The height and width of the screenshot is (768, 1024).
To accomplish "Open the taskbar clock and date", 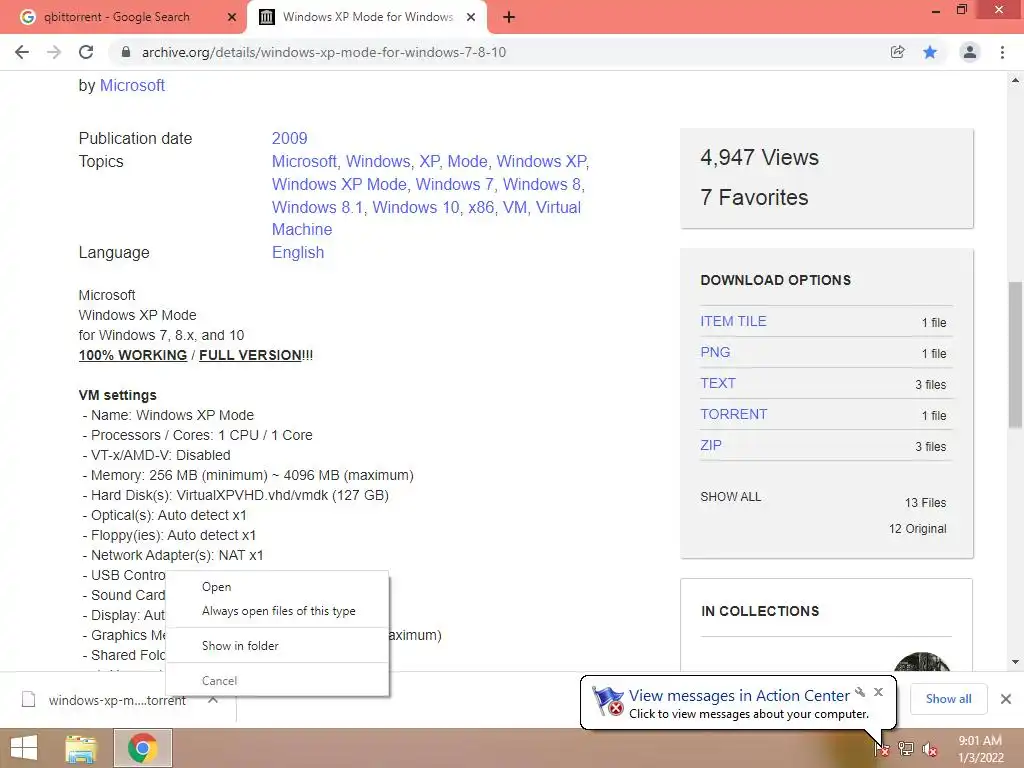I will pos(980,749).
